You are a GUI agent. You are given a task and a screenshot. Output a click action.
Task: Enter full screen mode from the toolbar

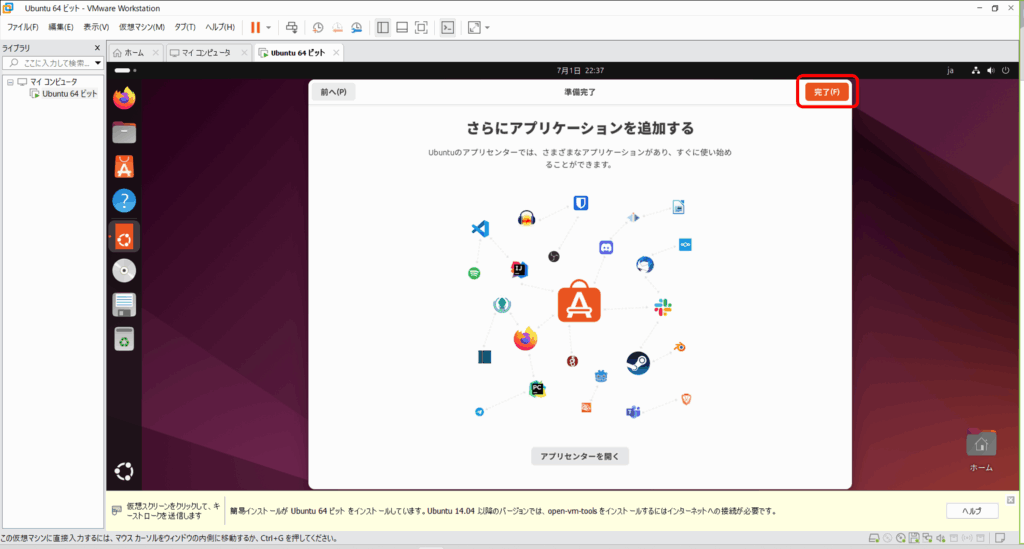421,27
